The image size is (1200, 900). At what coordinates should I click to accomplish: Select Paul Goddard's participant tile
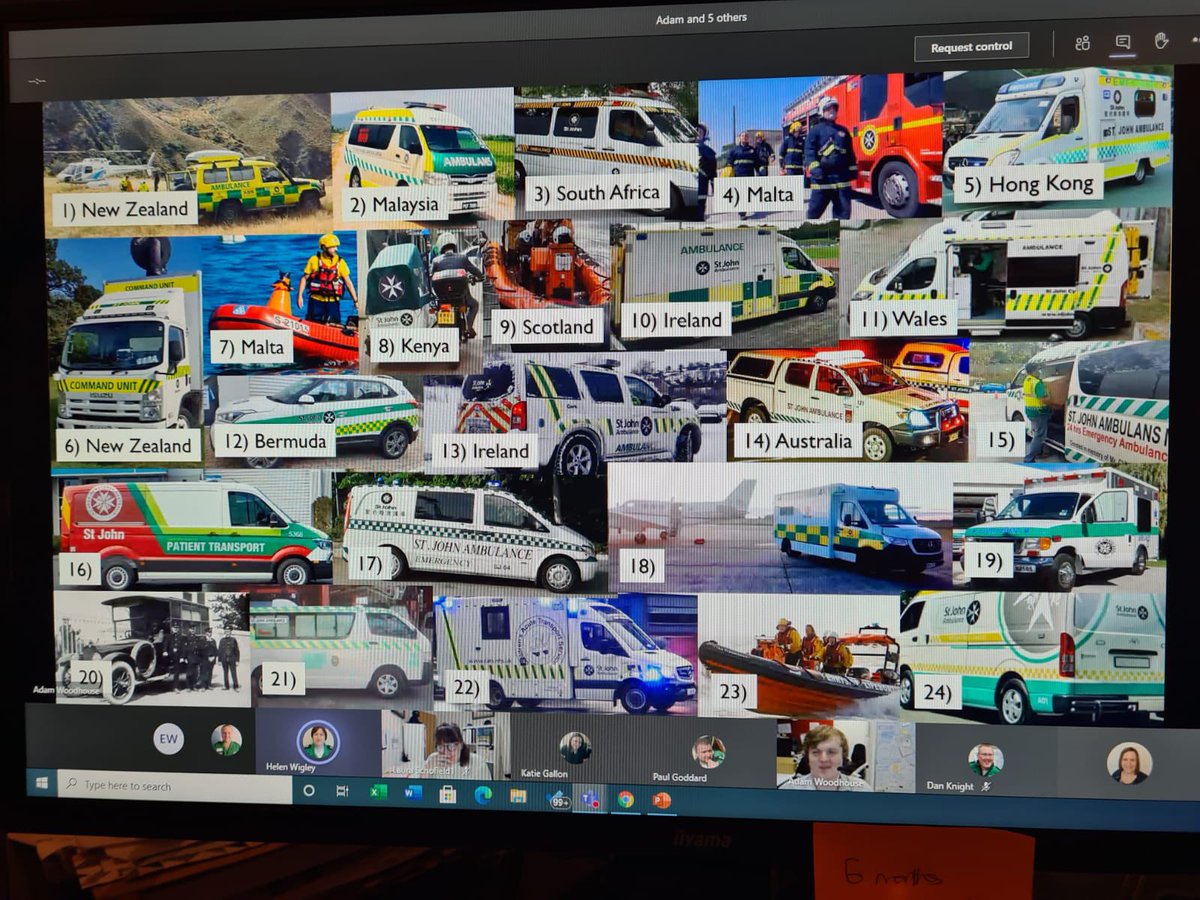[x=708, y=751]
